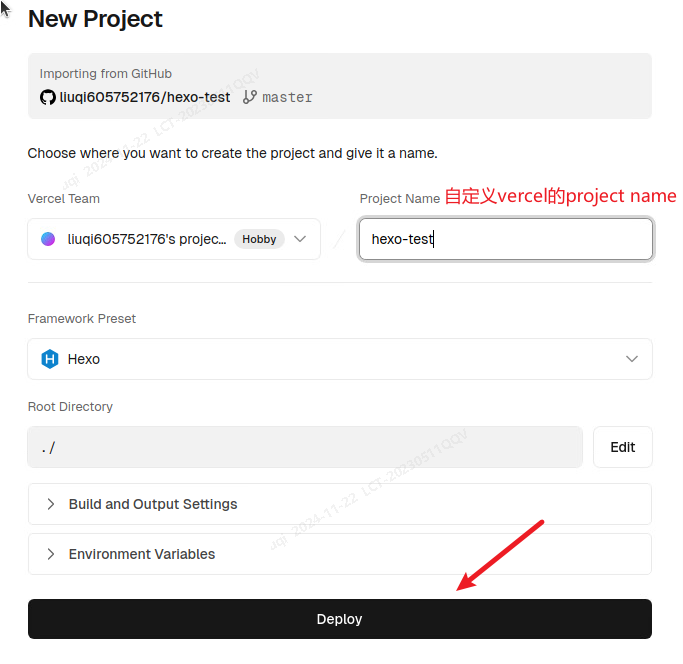Click the Hobby plan badge

pos(259,239)
